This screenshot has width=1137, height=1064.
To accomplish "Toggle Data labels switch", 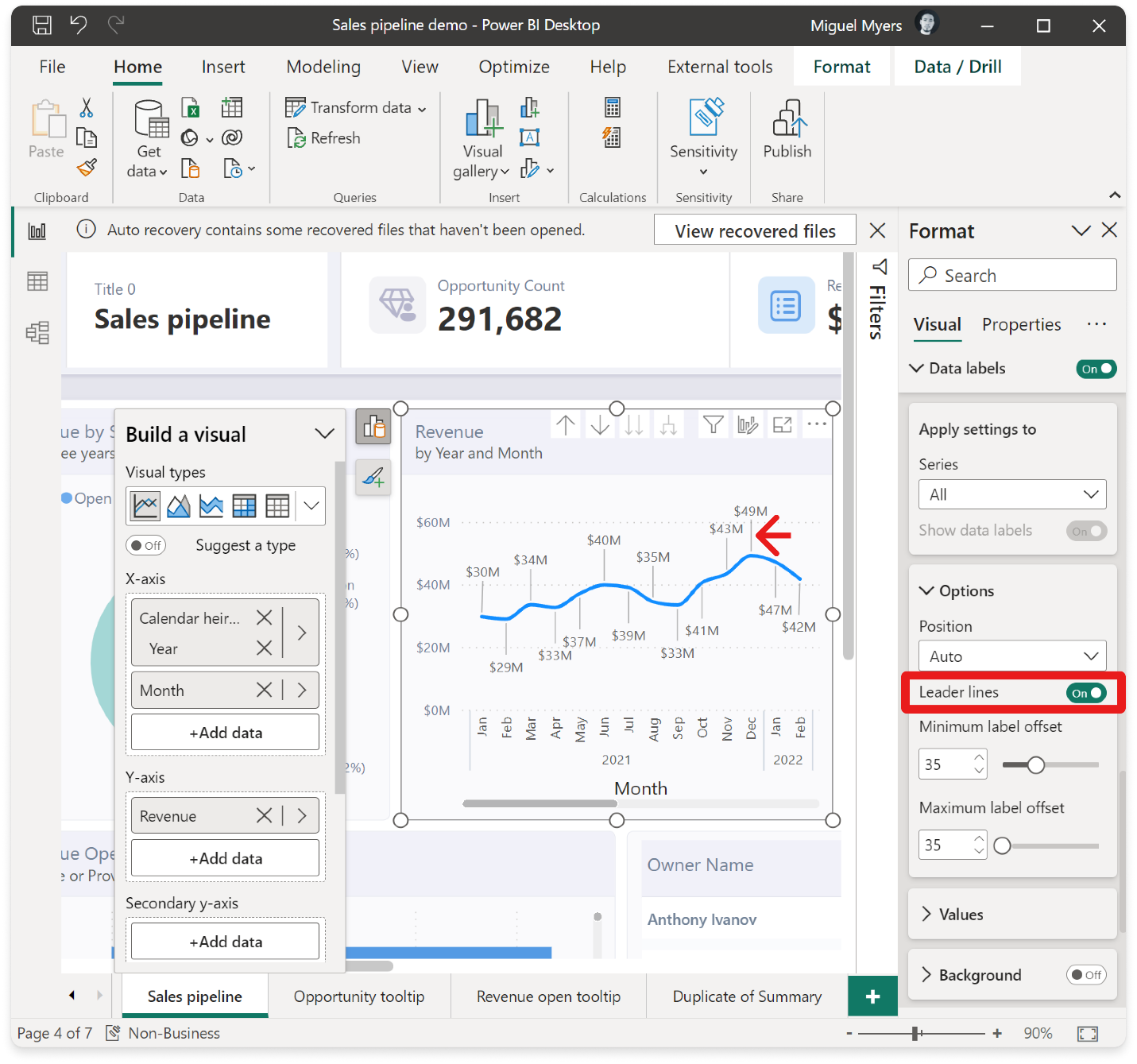I will 1096,369.
